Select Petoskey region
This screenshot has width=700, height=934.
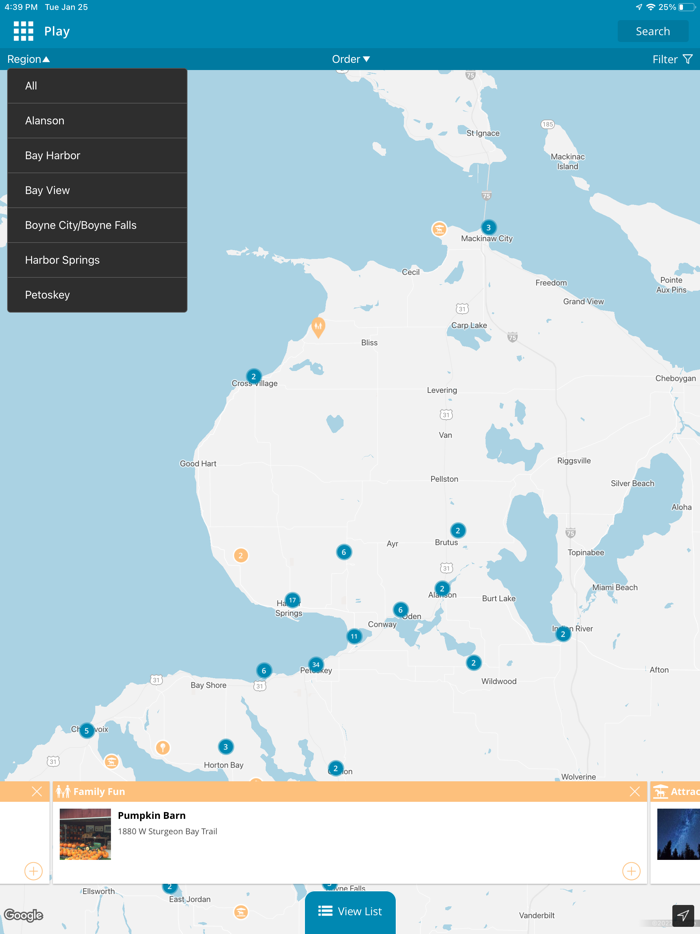97,295
